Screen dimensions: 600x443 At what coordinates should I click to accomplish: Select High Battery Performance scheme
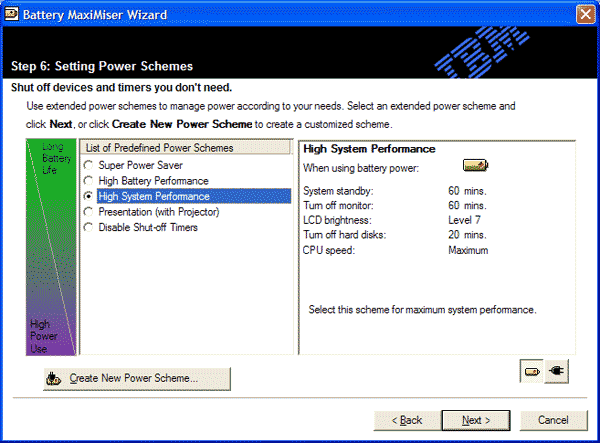88,181
